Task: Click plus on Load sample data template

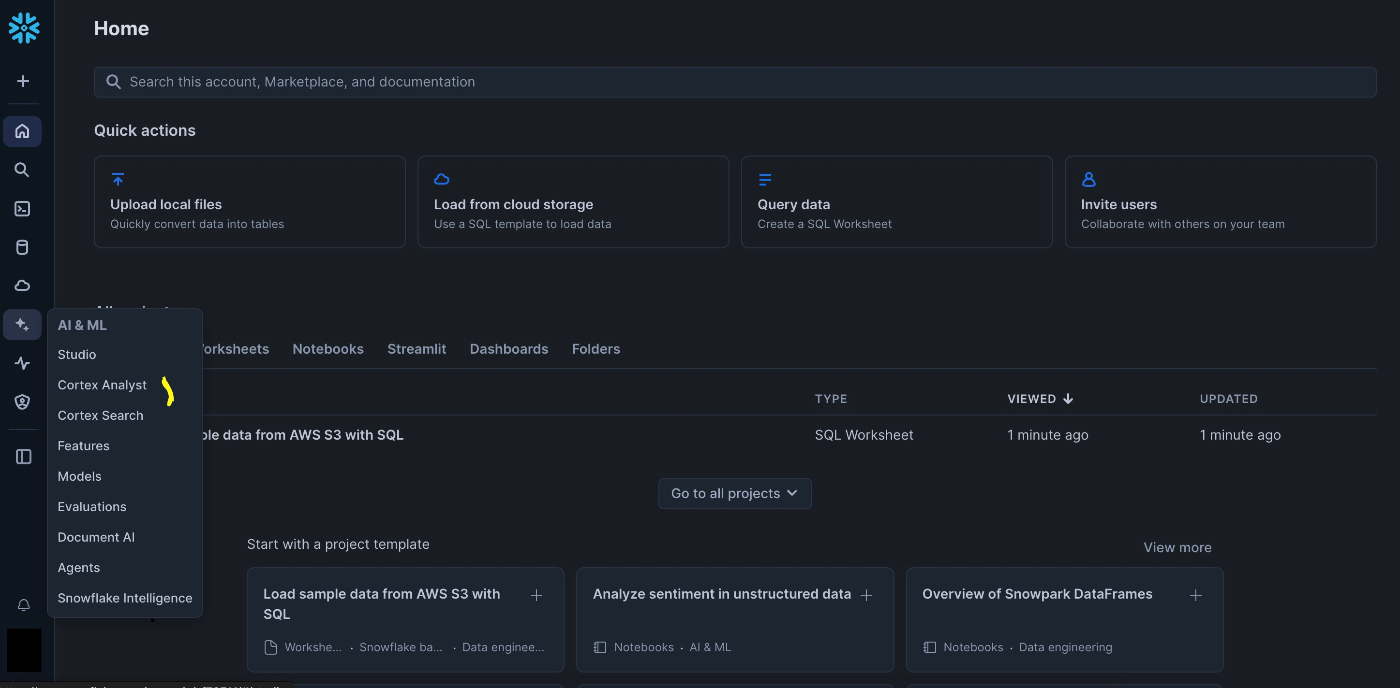Action: coord(537,596)
